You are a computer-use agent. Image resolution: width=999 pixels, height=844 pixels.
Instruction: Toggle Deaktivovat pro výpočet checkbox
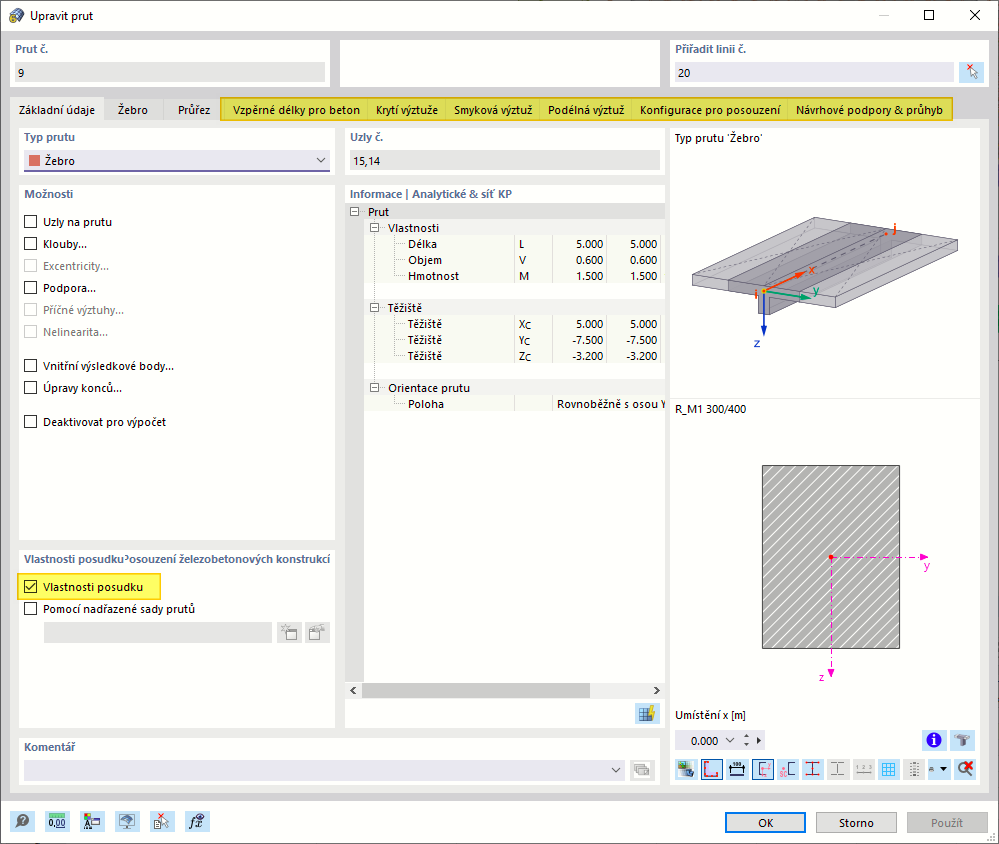[31, 422]
